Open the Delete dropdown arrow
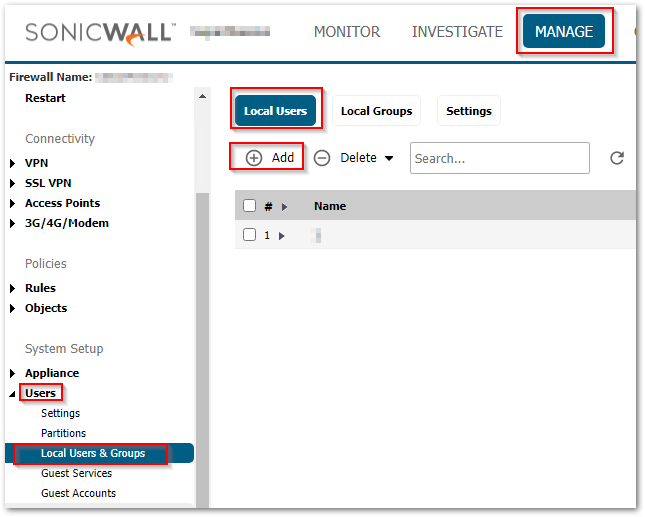645x517 pixels. click(x=389, y=158)
